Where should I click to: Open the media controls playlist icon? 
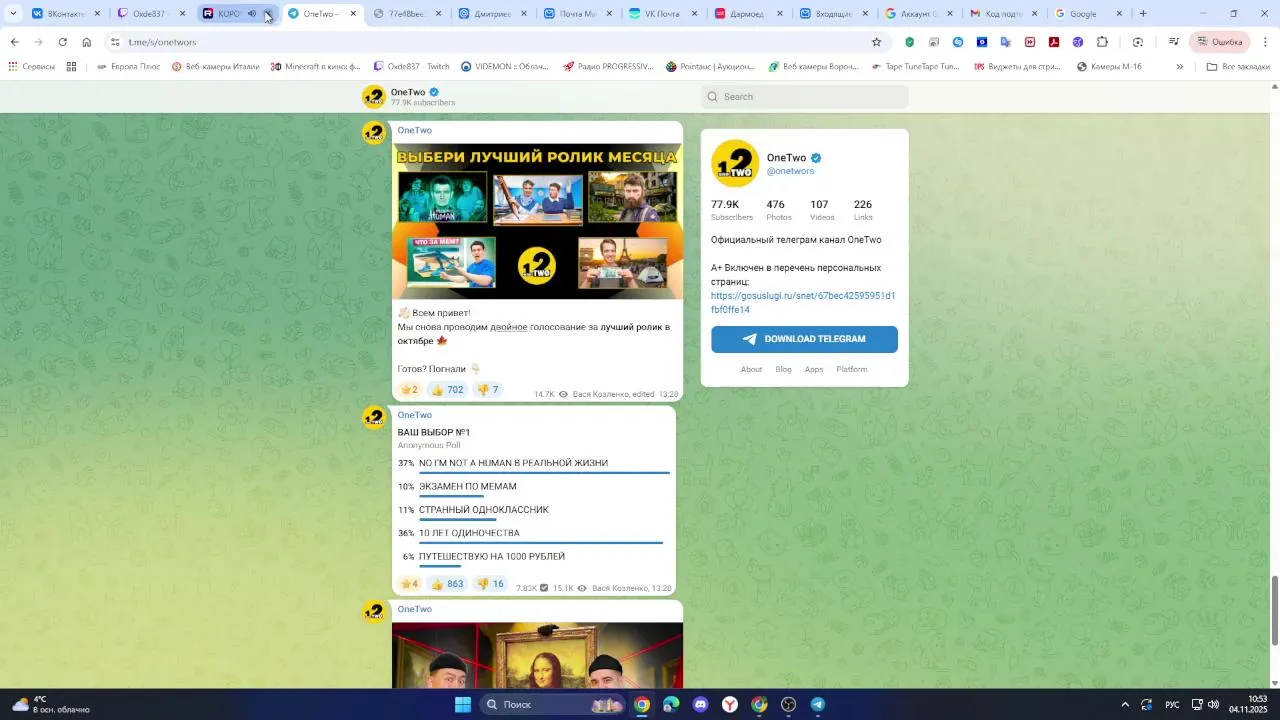(x=1174, y=42)
